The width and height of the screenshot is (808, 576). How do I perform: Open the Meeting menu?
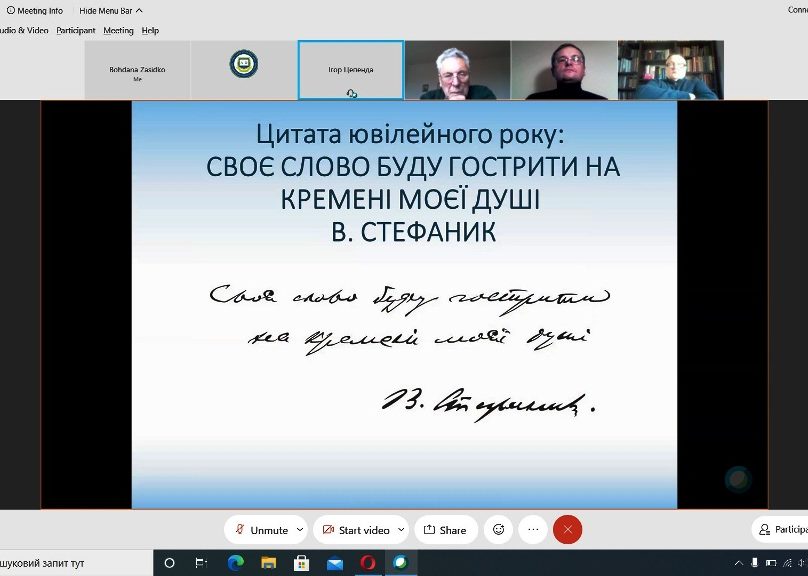click(x=118, y=30)
